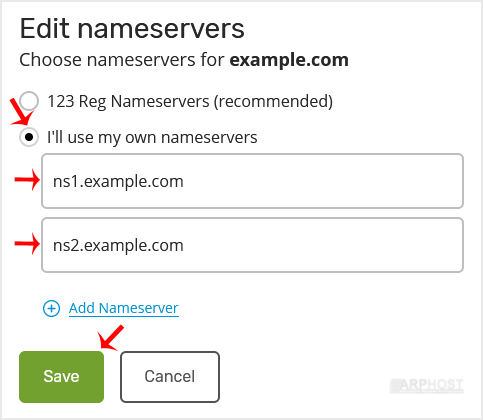This screenshot has height=420, width=483.
Task: Click the 123 Reg Nameservers (recommended) label
Action: click(x=190, y=101)
